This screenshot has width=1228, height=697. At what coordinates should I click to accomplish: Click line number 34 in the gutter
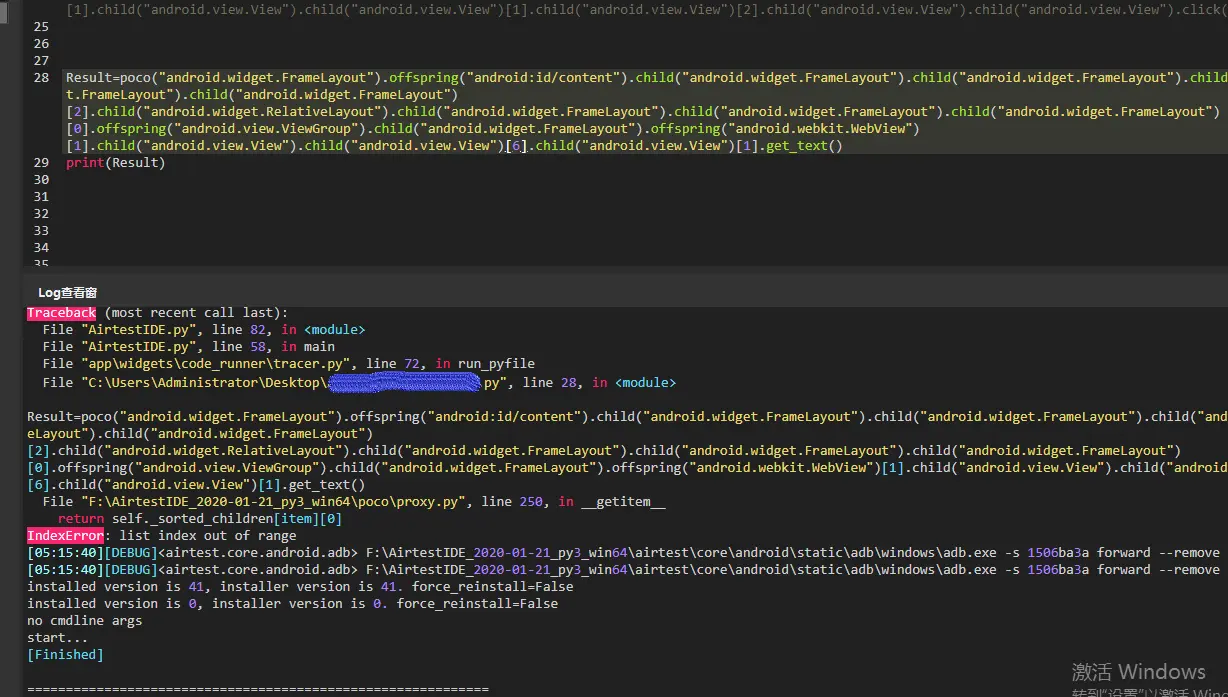pos(41,248)
